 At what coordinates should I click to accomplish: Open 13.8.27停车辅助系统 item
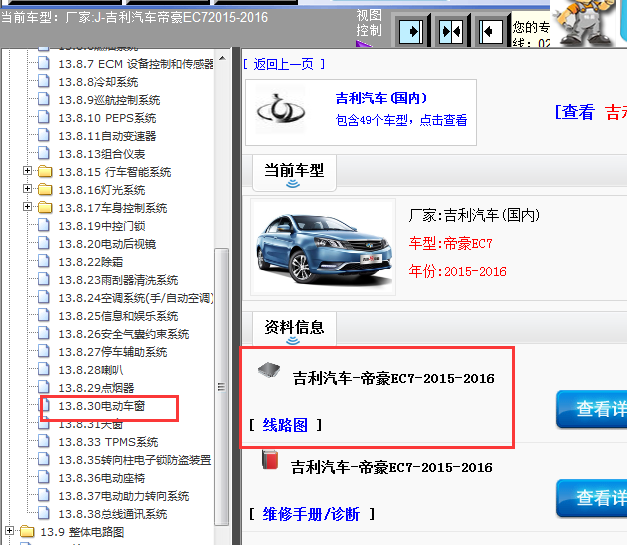tap(112, 352)
